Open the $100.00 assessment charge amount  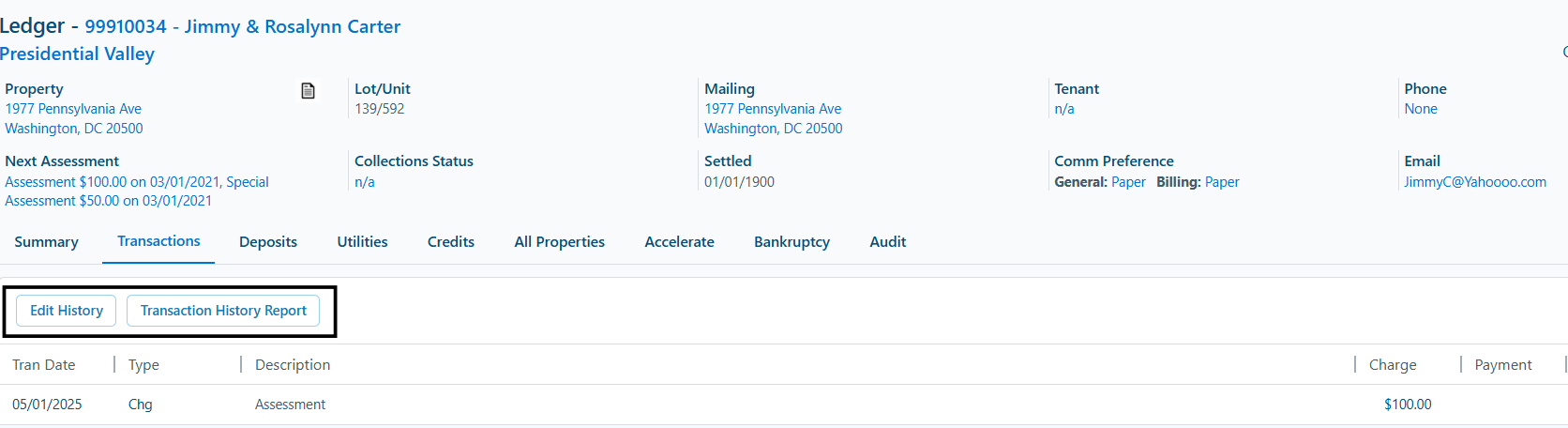[1408, 405]
